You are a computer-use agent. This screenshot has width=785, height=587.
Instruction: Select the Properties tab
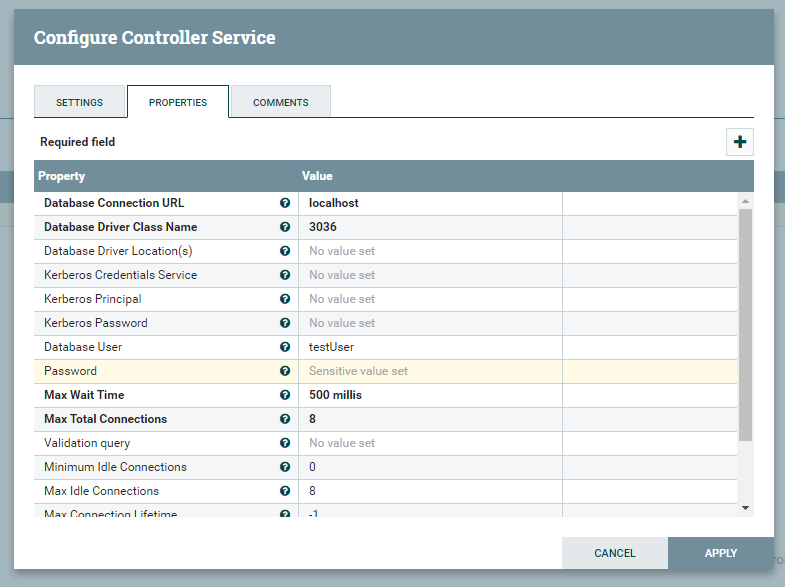[178, 102]
